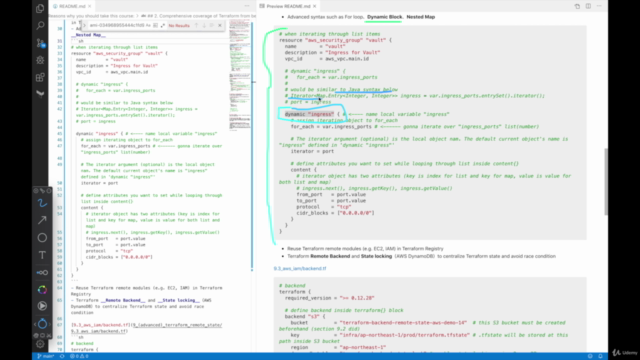The width and height of the screenshot is (640, 360).
Task: Open the Terraform extension view icon
Action: click(40, 93)
